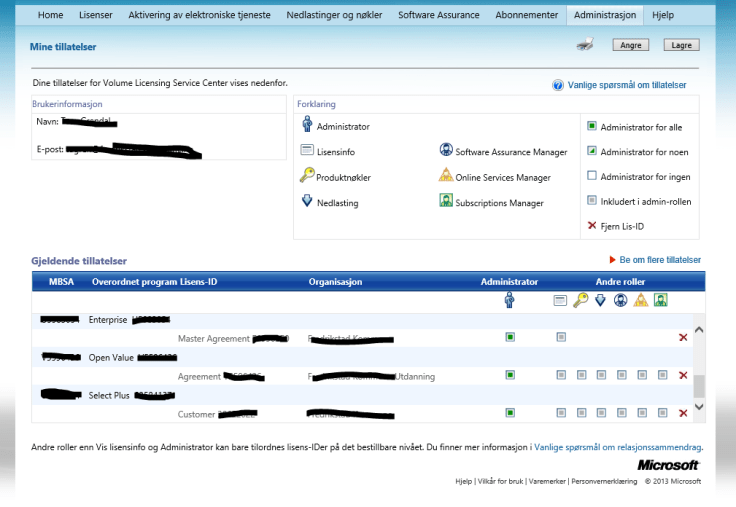Click the Angre button

631,45
